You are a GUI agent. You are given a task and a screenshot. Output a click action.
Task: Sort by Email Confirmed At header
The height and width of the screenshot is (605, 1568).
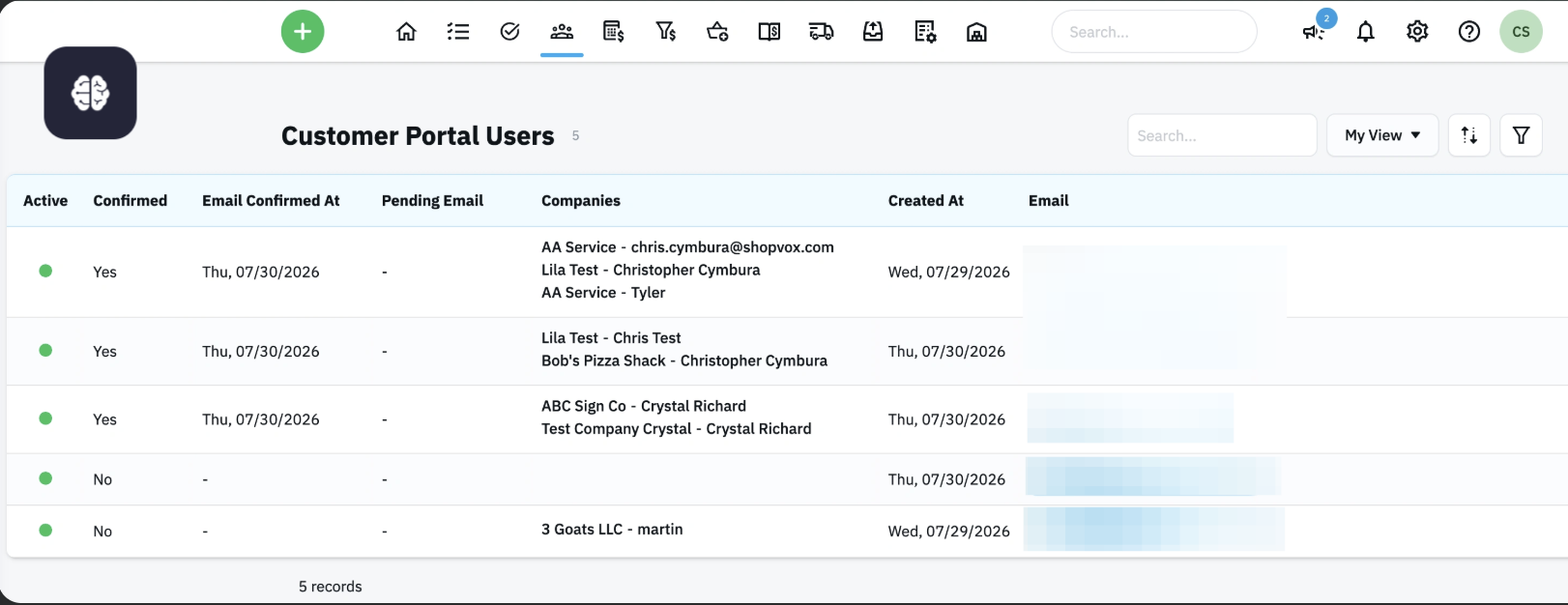(x=271, y=201)
